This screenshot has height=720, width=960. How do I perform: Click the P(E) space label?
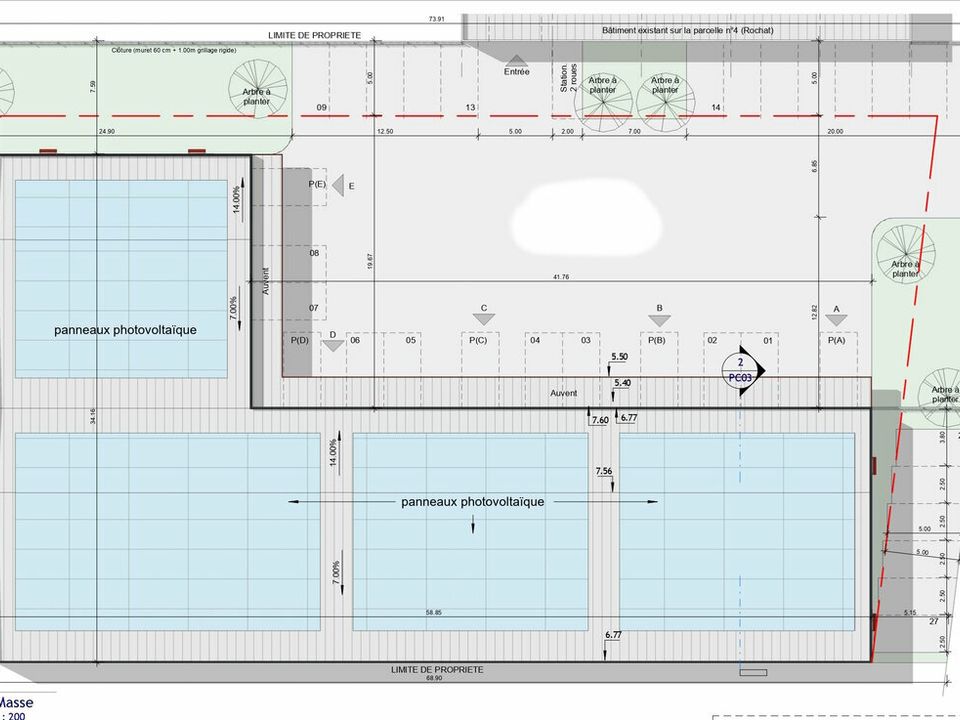[x=317, y=184]
